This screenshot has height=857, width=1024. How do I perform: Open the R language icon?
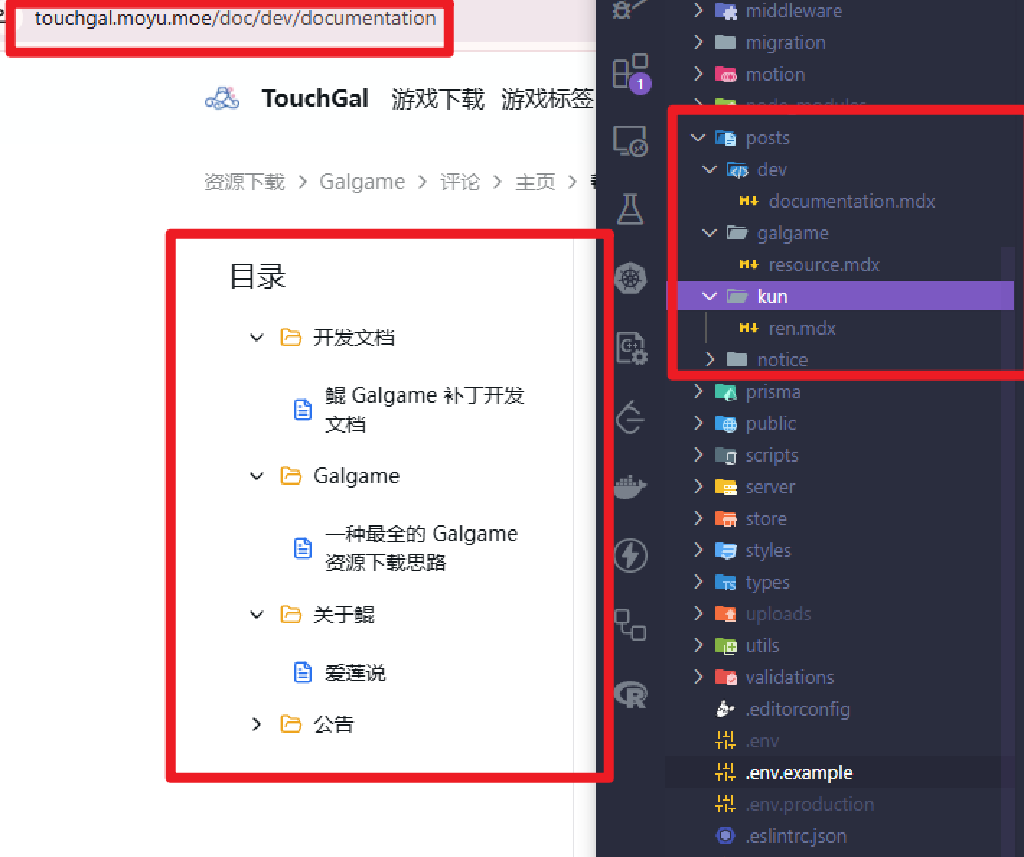click(x=630, y=693)
